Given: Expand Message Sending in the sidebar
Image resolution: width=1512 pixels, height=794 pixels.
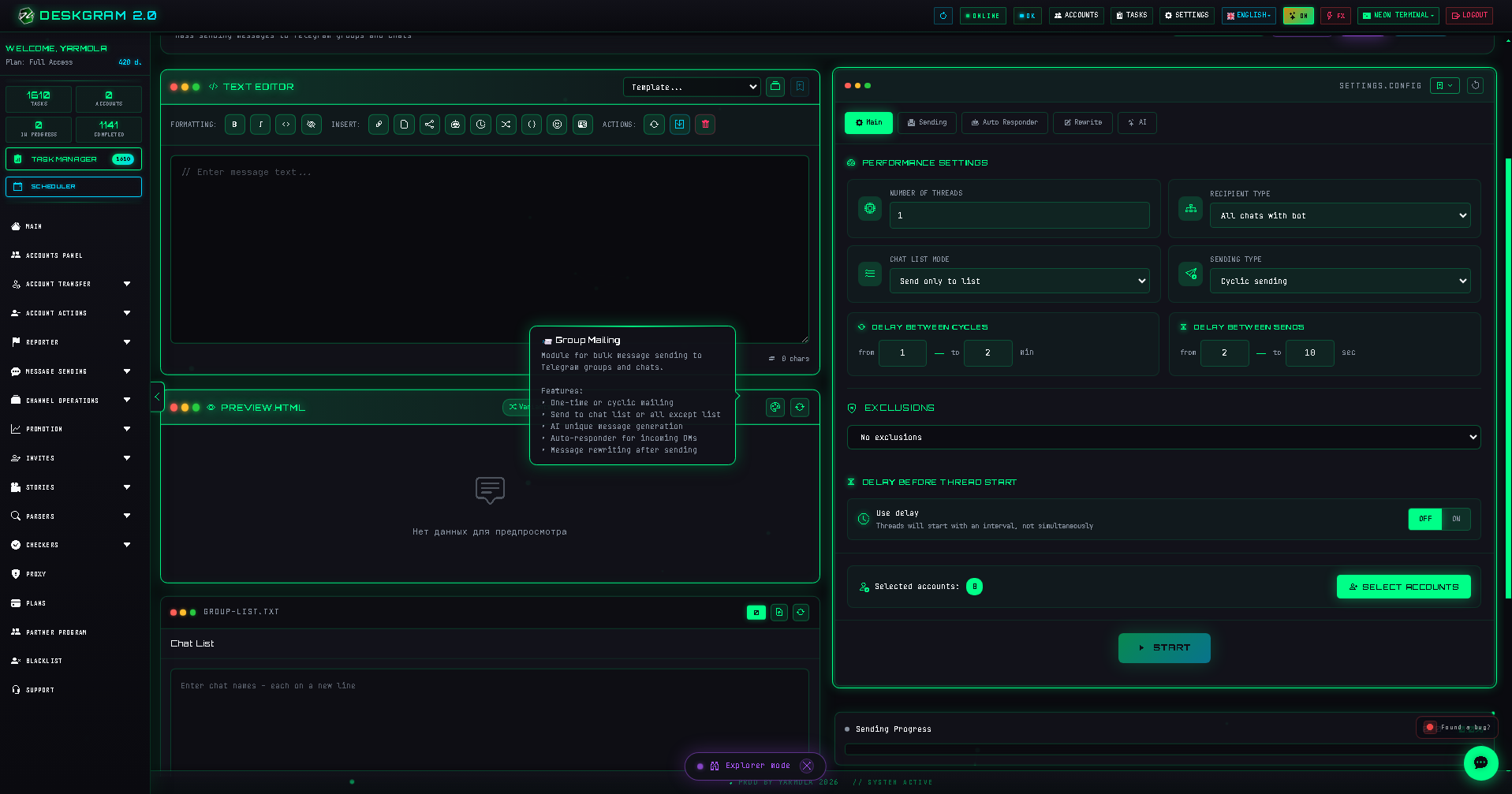Looking at the screenshot, I should (x=71, y=371).
